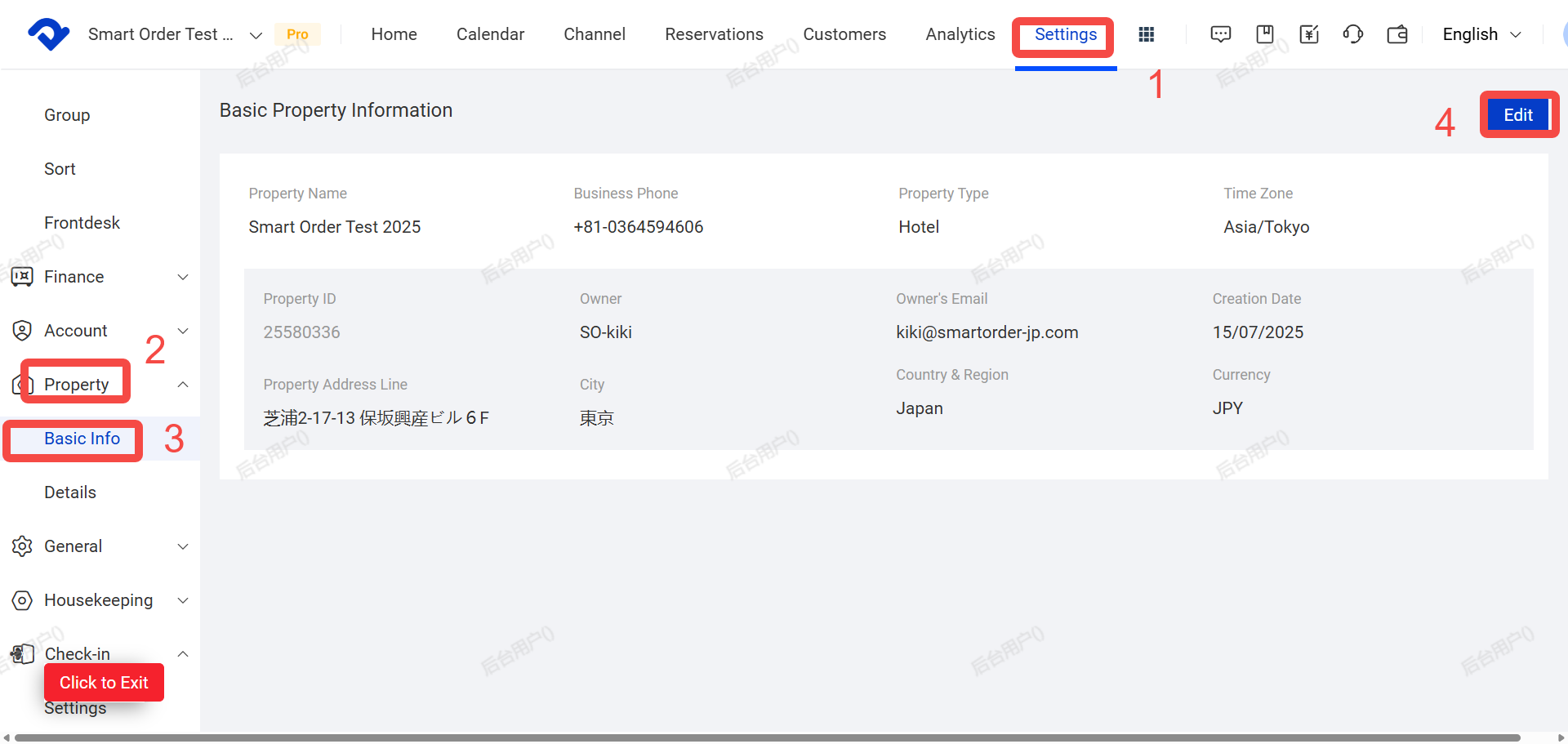
Task: Click the owner email kiki@smartorder-jp.com
Action: click(987, 332)
